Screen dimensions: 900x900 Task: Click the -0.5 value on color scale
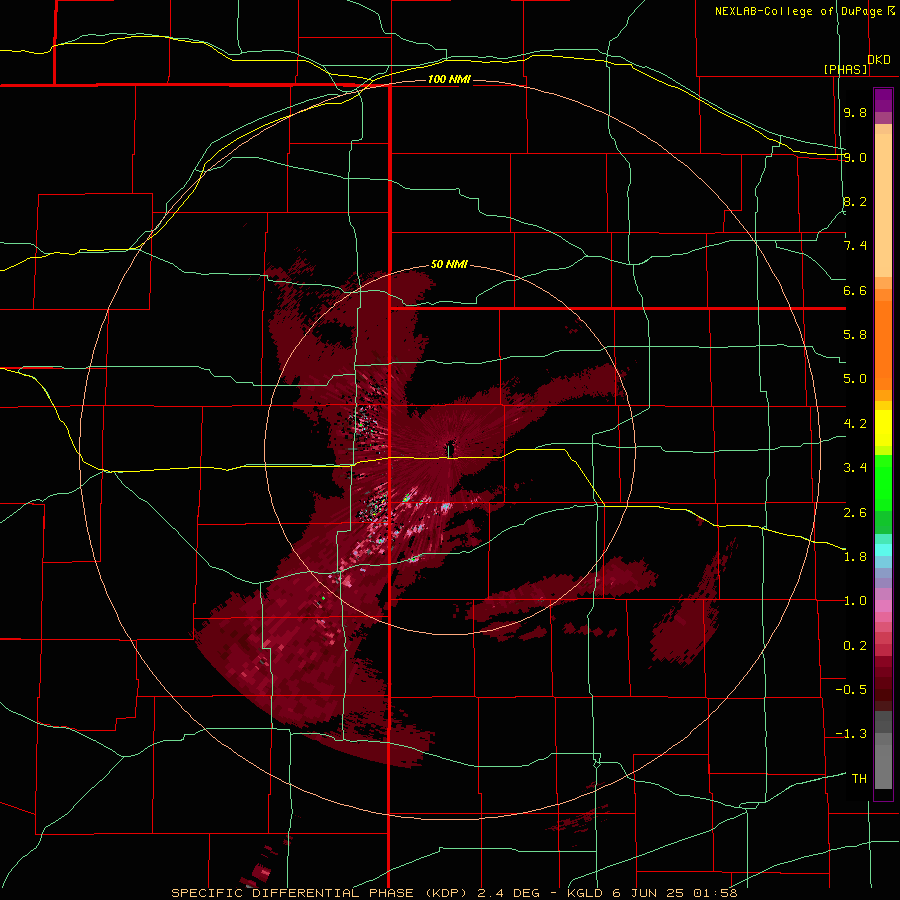click(x=851, y=690)
